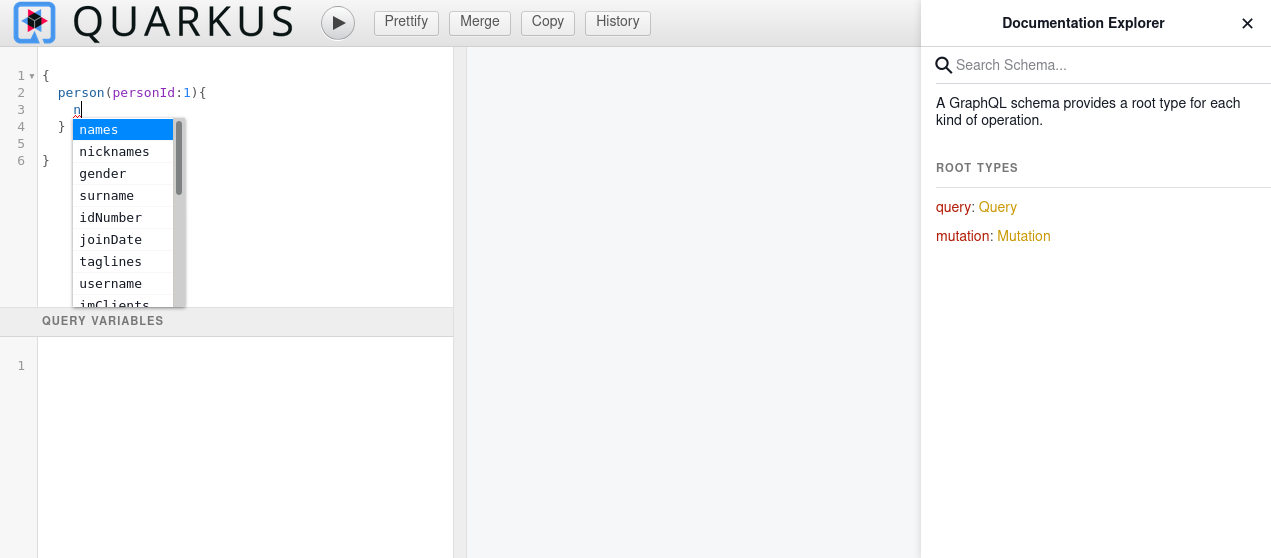
Task: Click the Merge button
Action: [x=480, y=22]
